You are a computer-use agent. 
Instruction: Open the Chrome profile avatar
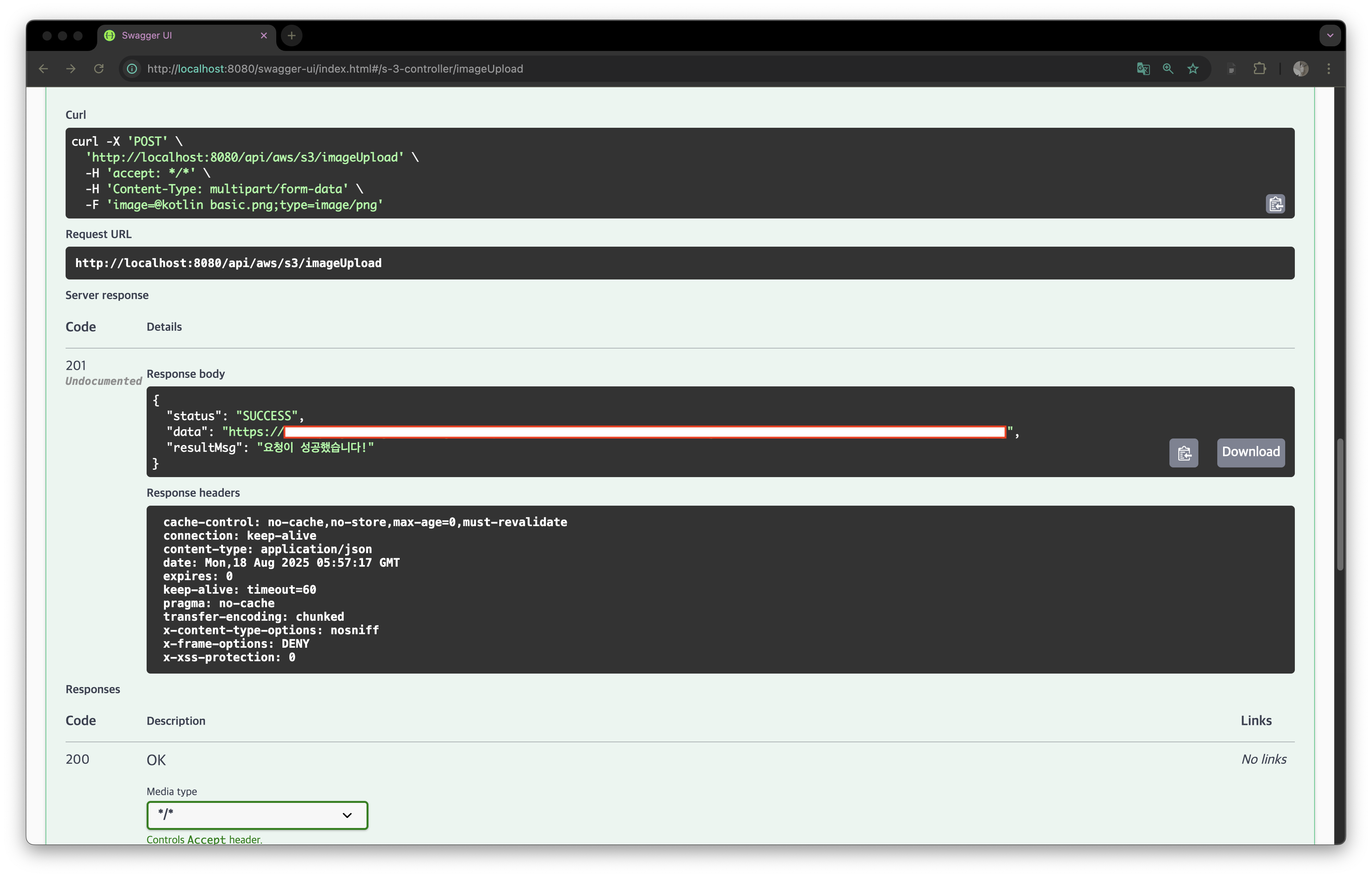[x=1300, y=69]
